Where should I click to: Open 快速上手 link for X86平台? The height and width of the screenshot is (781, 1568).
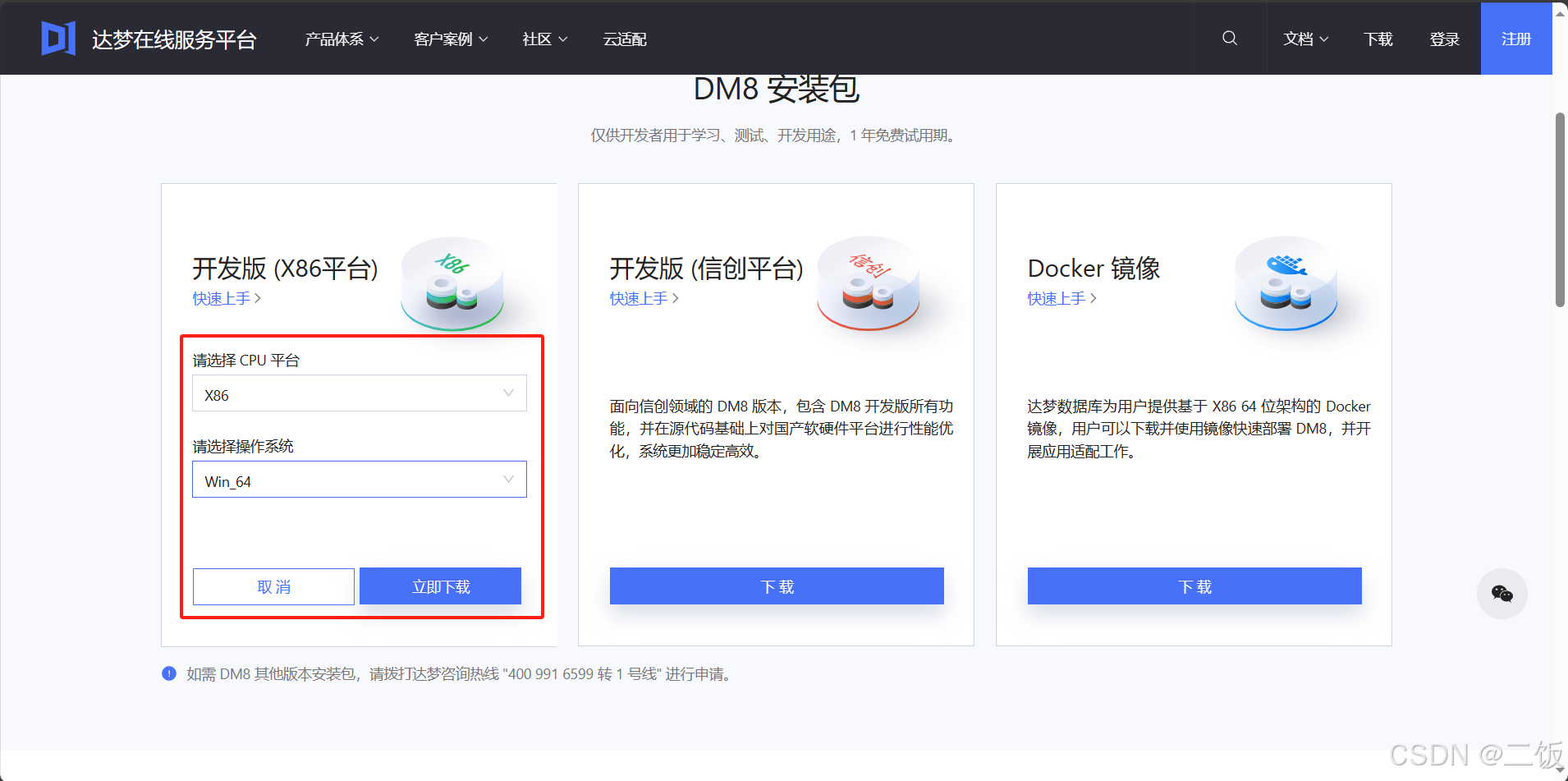[227, 298]
